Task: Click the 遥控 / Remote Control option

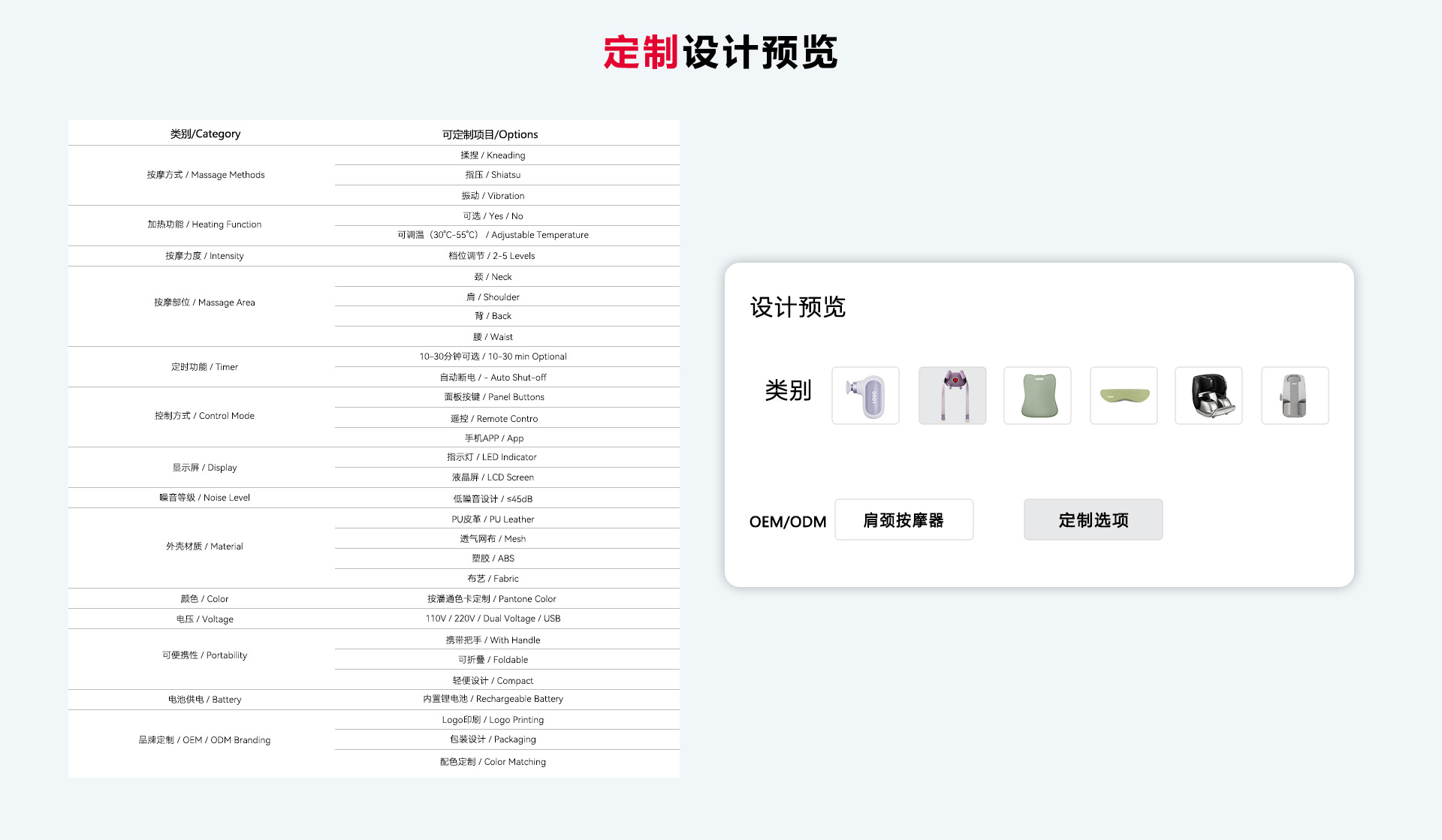Action: (493, 419)
